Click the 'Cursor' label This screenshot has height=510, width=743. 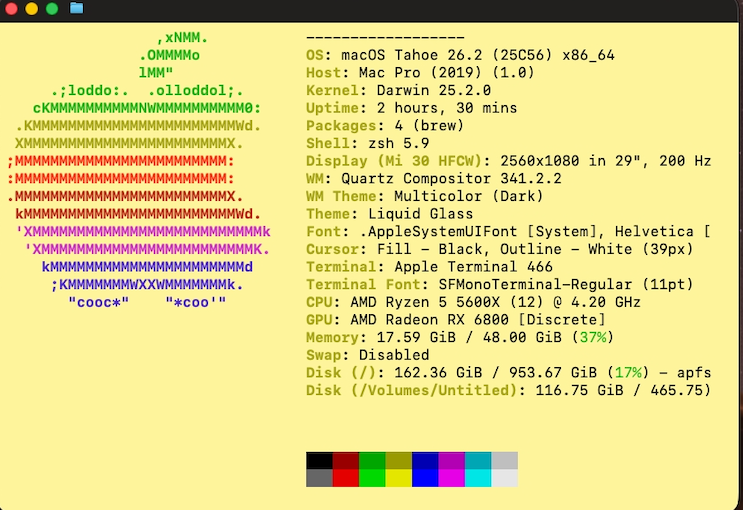click(x=332, y=249)
